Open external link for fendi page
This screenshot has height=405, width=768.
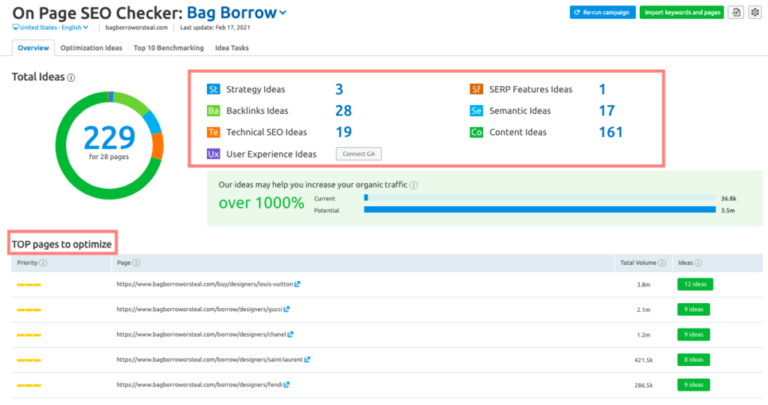tap(287, 385)
